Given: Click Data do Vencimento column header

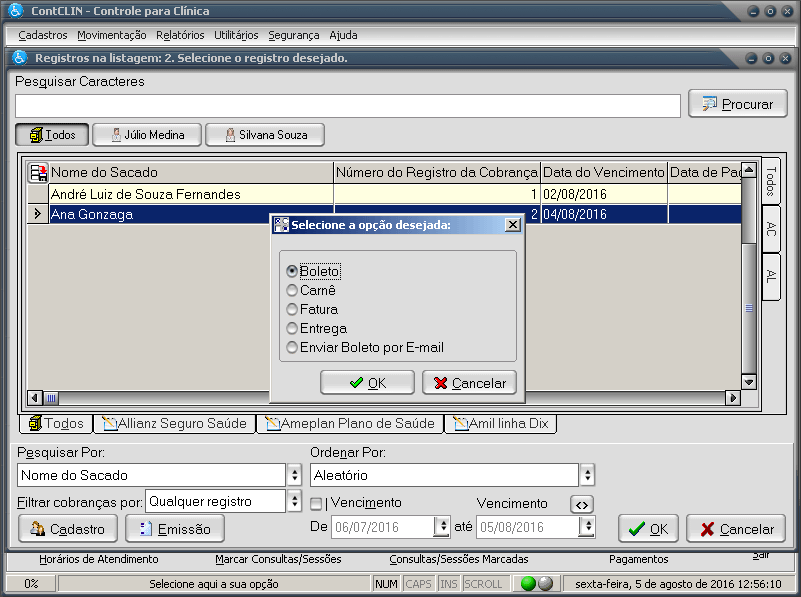Looking at the screenshot, I should 604,173.
